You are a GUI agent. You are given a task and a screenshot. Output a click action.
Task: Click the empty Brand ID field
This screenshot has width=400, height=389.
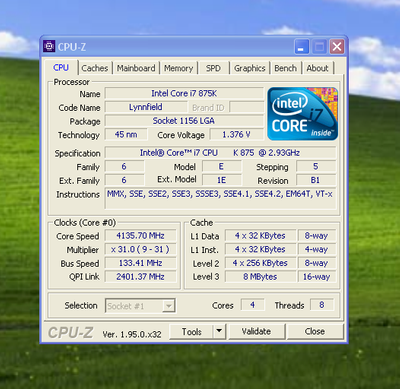coord(247,107)
